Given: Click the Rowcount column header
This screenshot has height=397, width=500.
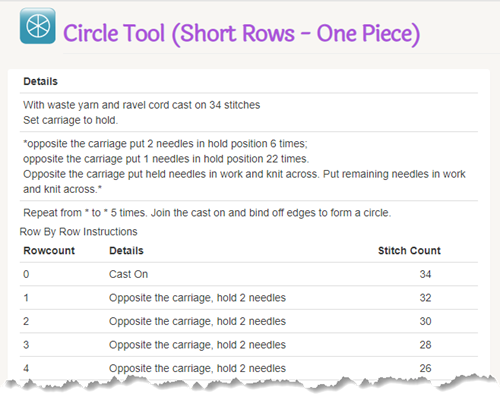Looking at the screenshot, I should pos(49,251).
